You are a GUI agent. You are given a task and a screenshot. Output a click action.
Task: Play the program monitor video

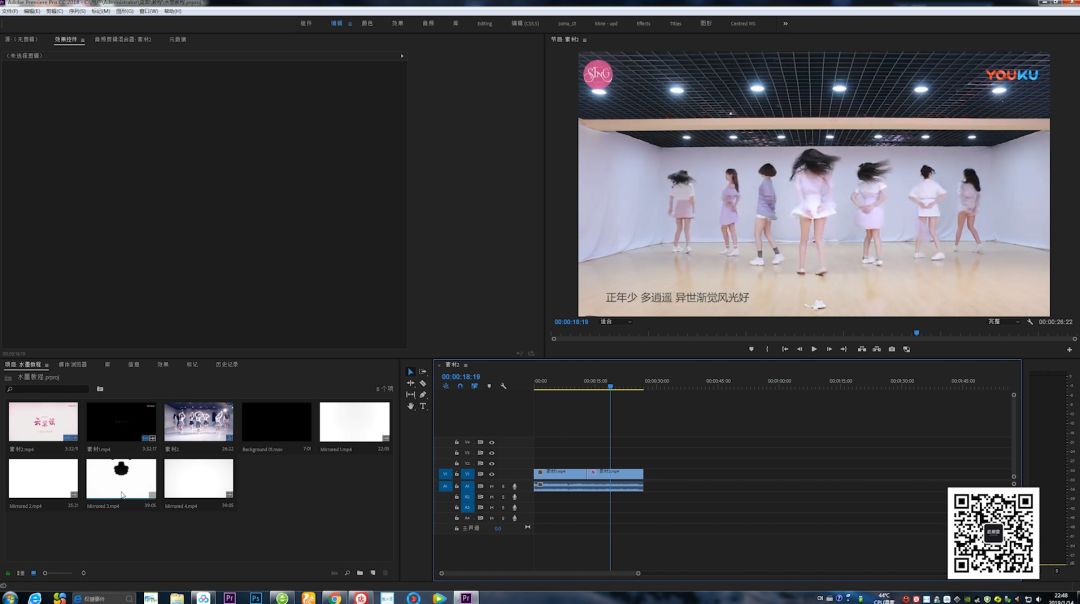tap(814, 349)
